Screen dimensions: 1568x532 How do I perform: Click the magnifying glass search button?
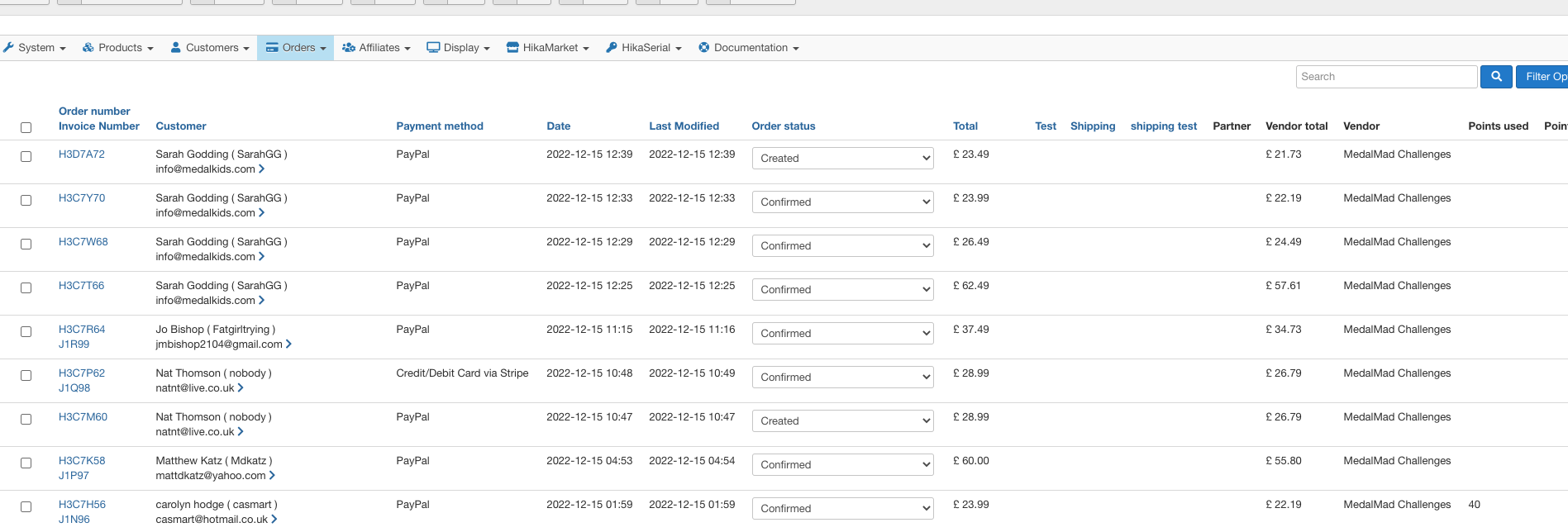1496,77
